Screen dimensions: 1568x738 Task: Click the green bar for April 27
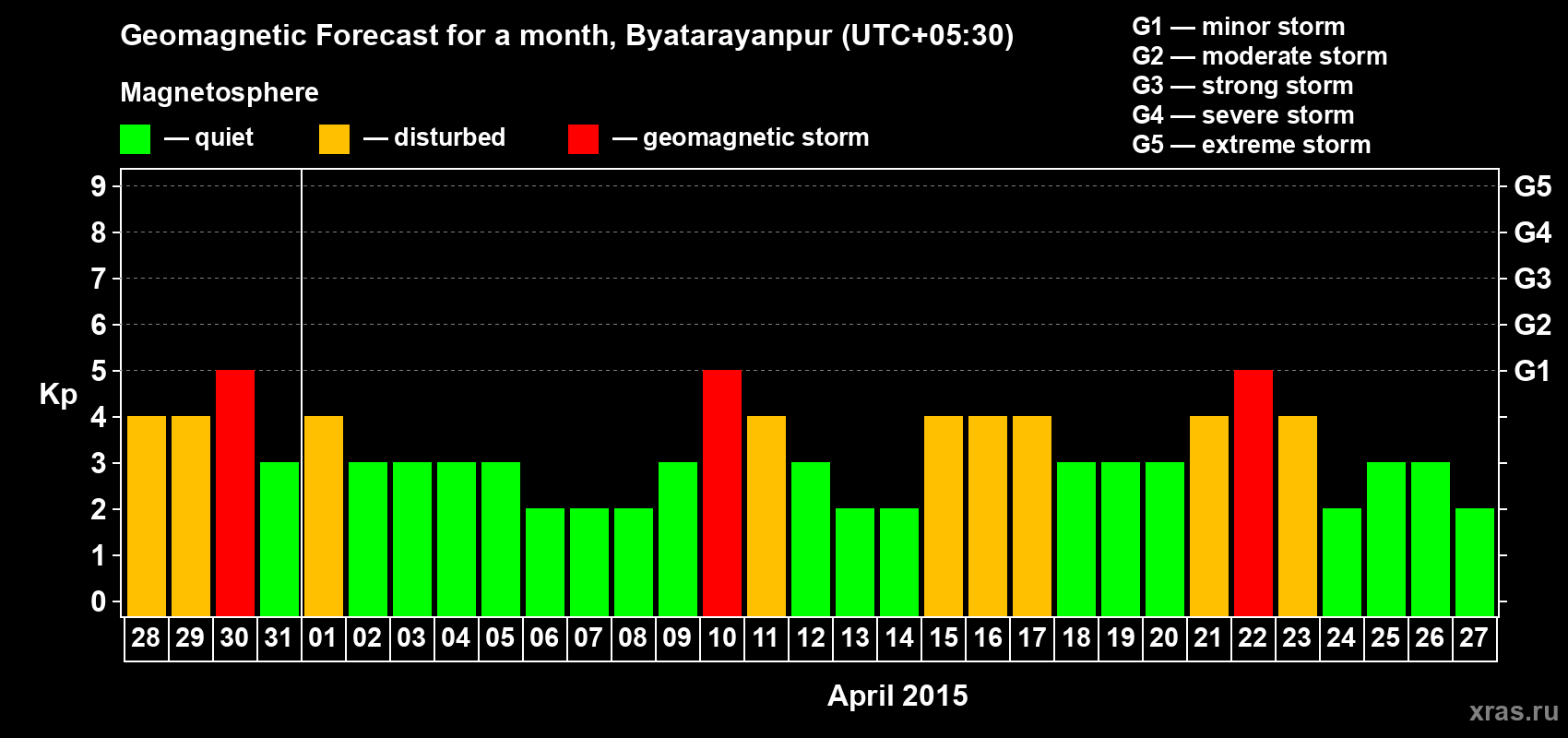coord(1475,563)
